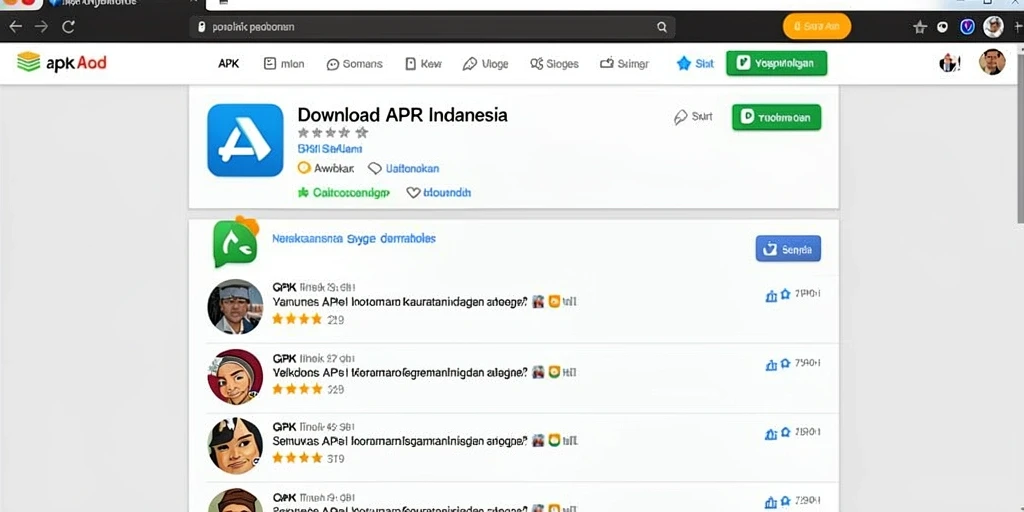The width and height of the screenshot is (1024, 512).
Task: Click the Awblkar yellow circle tag
Action: point(326,168)
